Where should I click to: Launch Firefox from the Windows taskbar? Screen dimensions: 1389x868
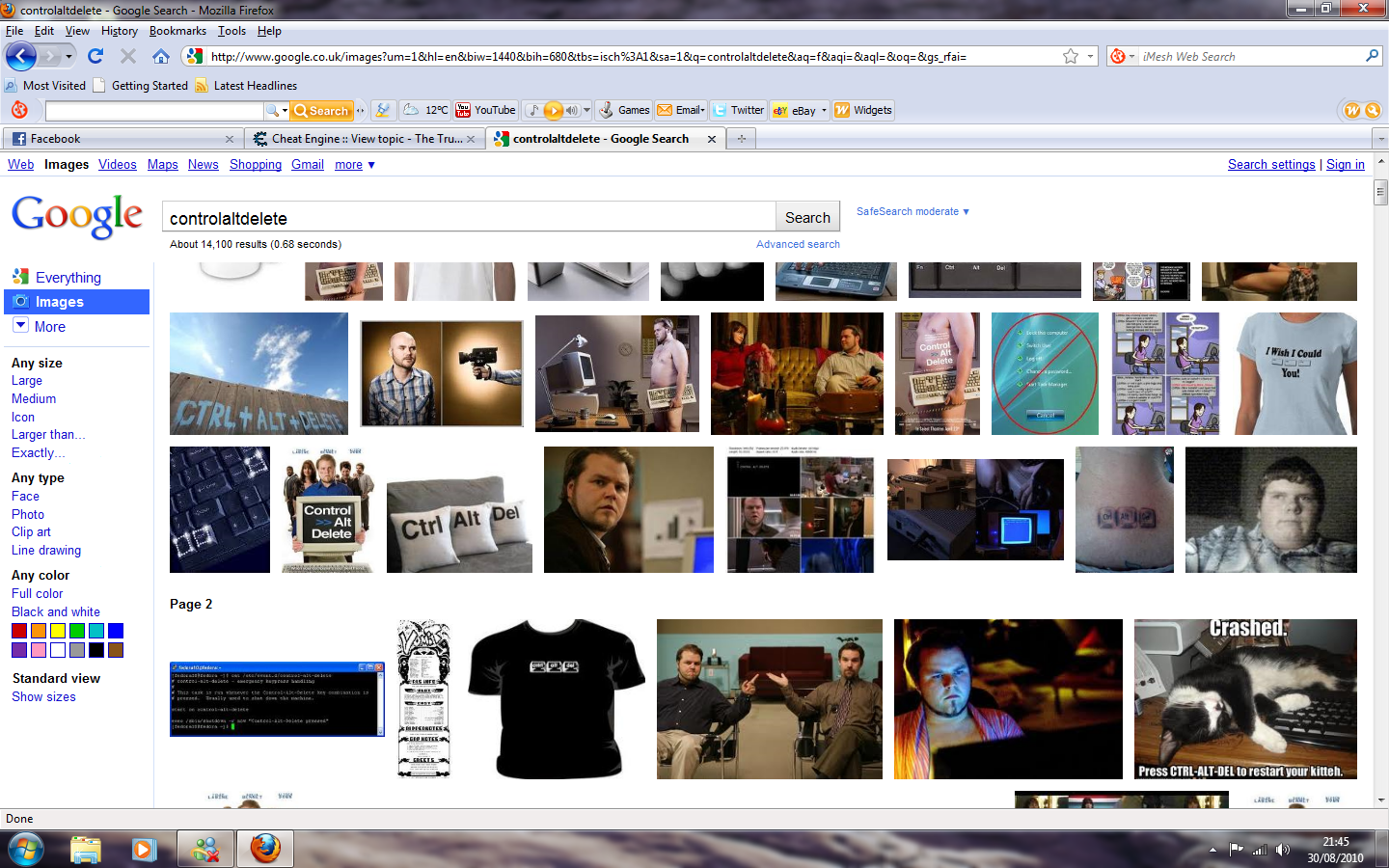(265, 849)
